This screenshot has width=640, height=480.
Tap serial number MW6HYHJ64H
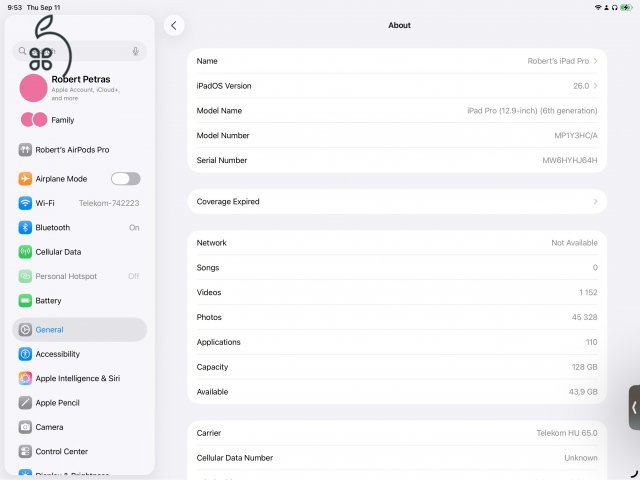[x=570, y=160]
